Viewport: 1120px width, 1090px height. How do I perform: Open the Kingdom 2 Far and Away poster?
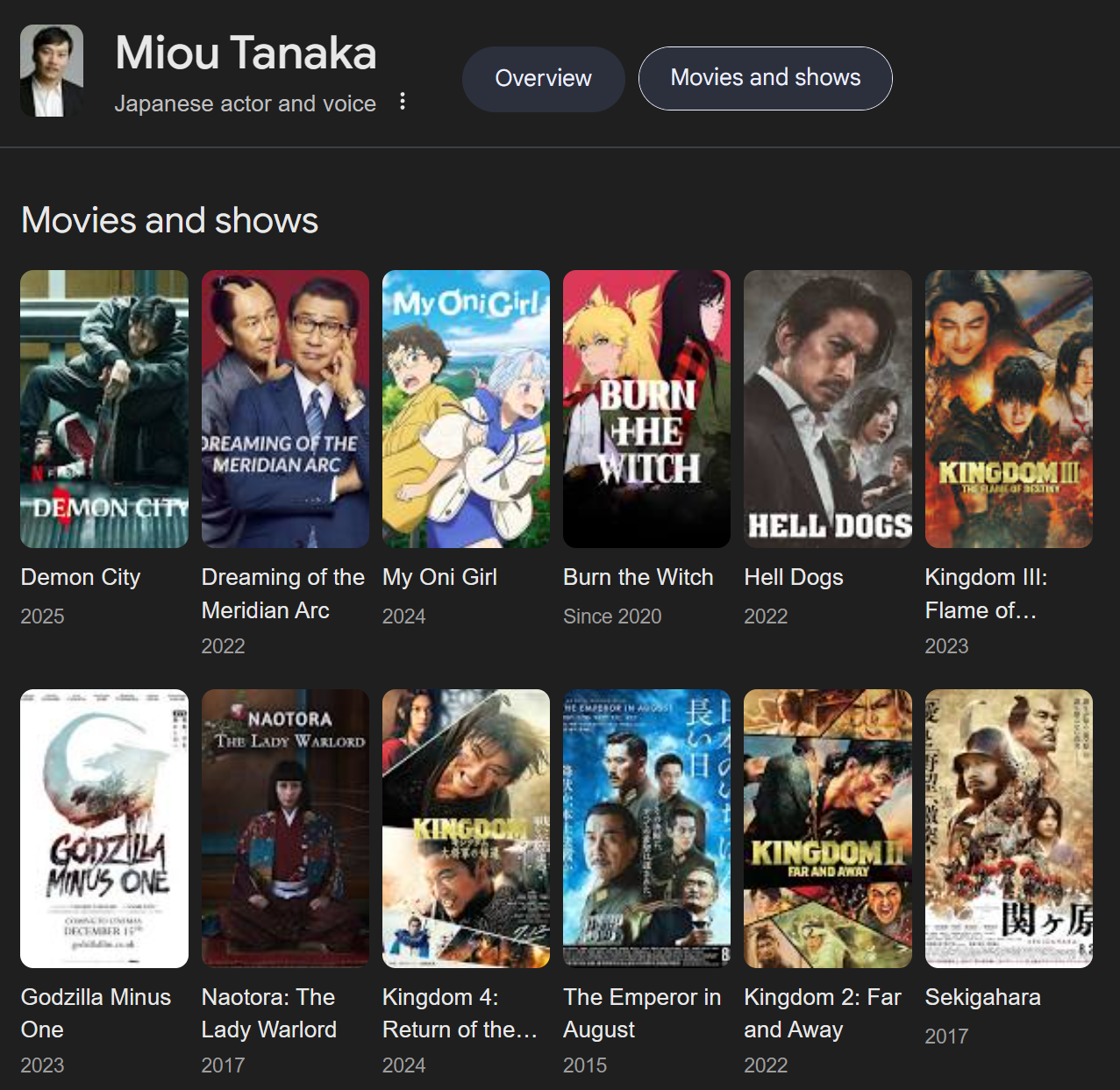[x=828, y=829]
